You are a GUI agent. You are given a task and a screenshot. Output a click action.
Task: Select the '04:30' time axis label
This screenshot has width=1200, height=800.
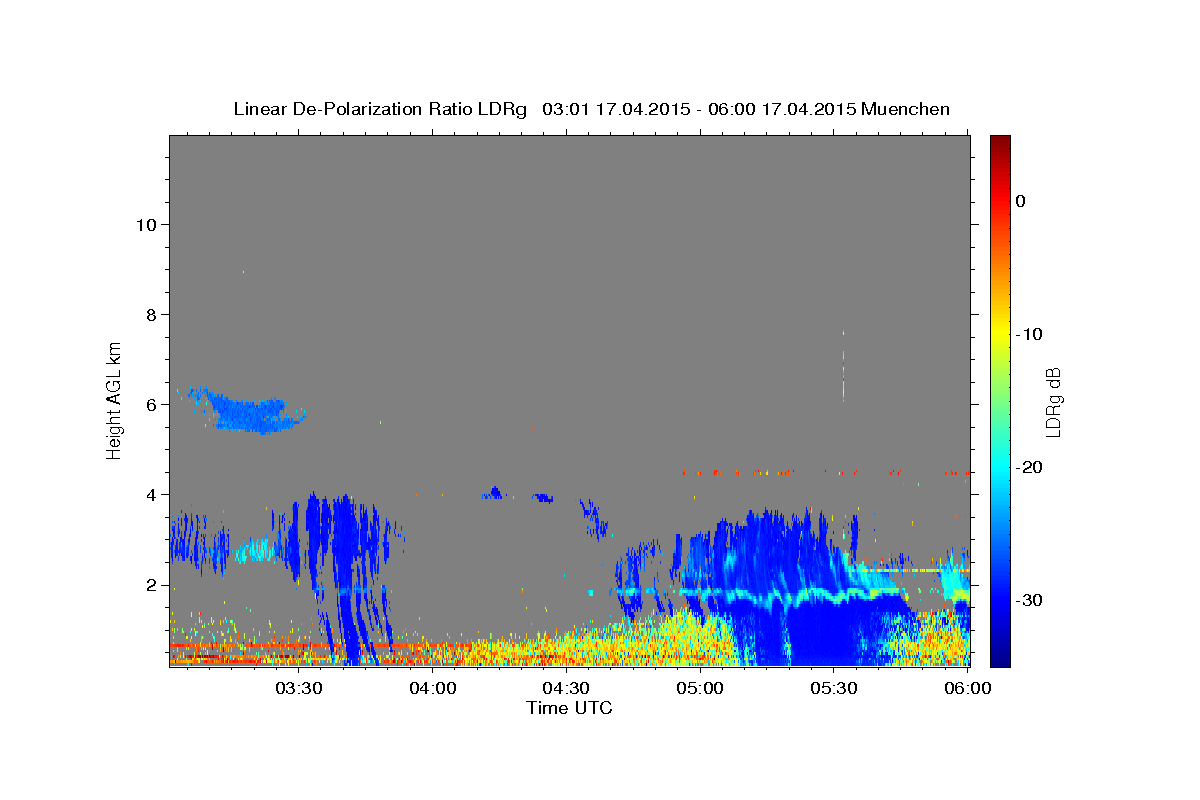coord(566,688)
